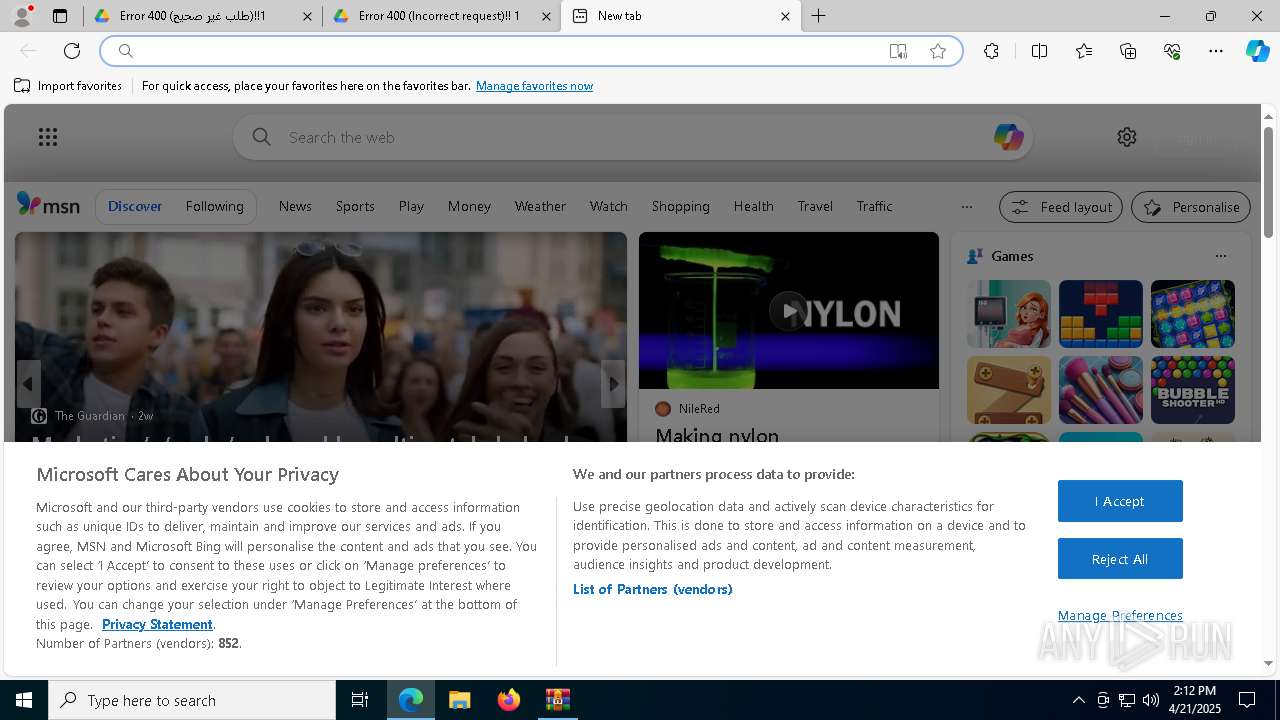1280x720 pixels.
Task: Open the Weather category
Action: [540, 206]
